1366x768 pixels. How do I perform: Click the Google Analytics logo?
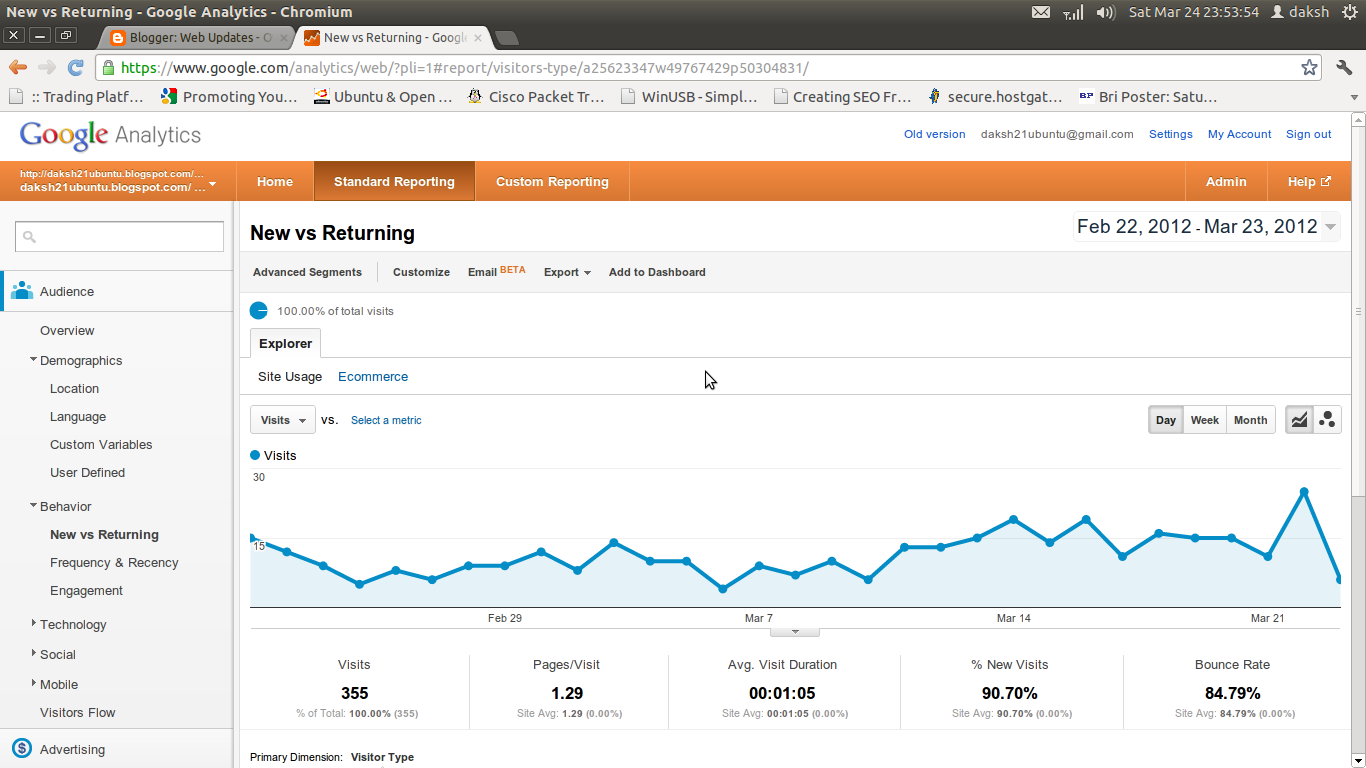[110, 134]
